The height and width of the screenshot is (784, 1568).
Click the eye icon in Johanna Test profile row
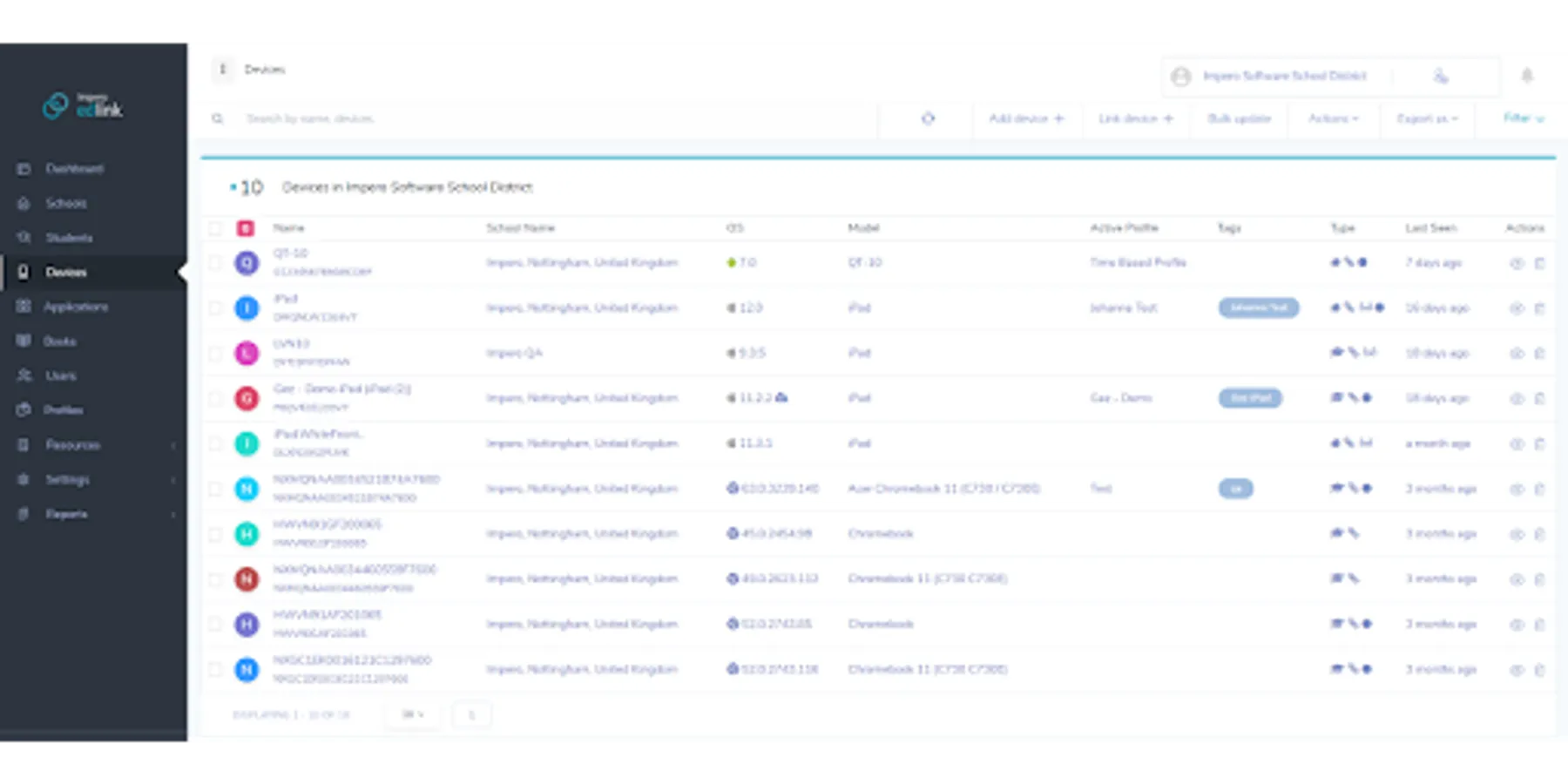pyautogui.click(x=1517, y=308)
